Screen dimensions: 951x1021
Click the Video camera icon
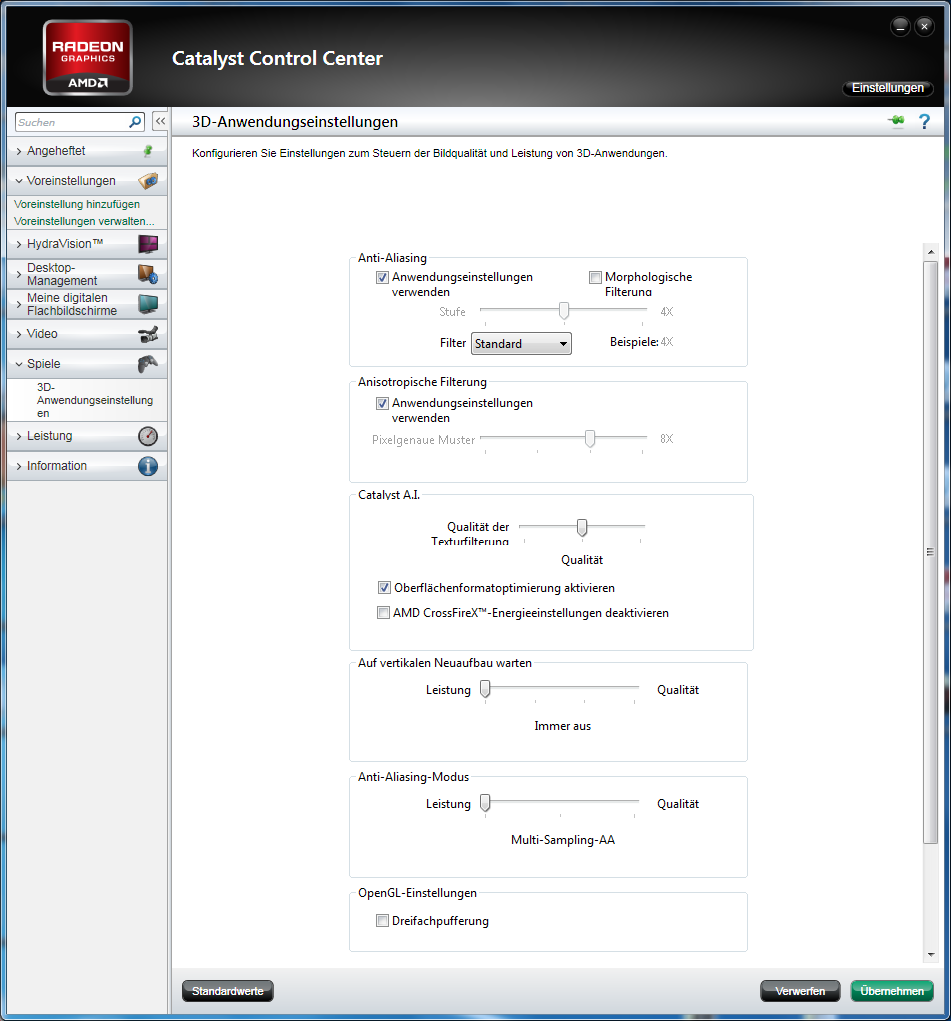pyautogui.click(x=148, y=334)
